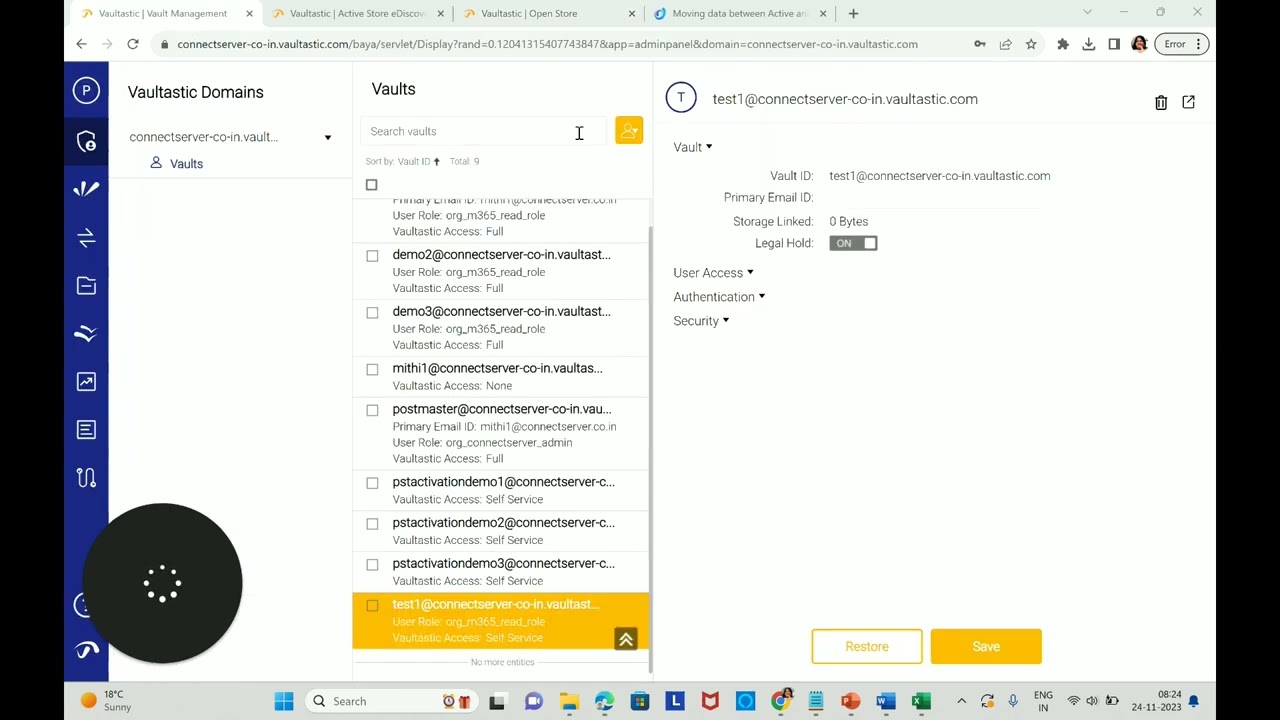Open Chrome side panel icon

[1114, 44]
